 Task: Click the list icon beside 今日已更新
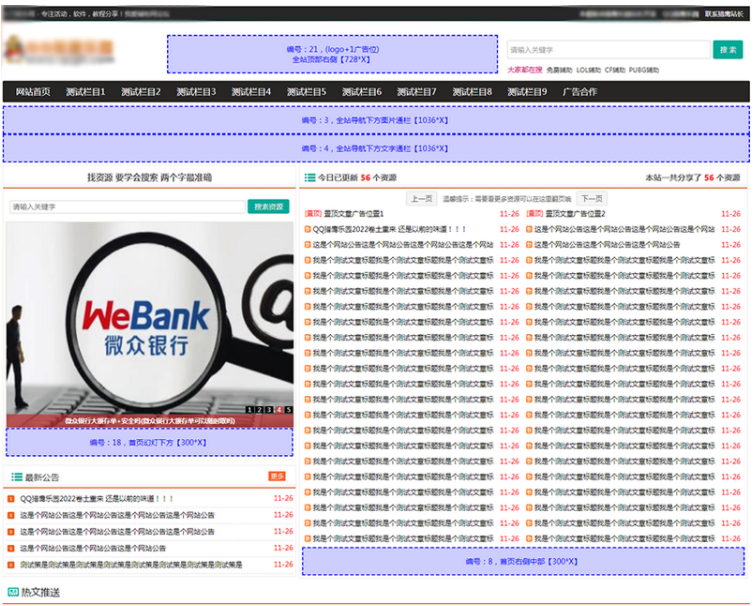pyautogui.click(x=309, y=178)
